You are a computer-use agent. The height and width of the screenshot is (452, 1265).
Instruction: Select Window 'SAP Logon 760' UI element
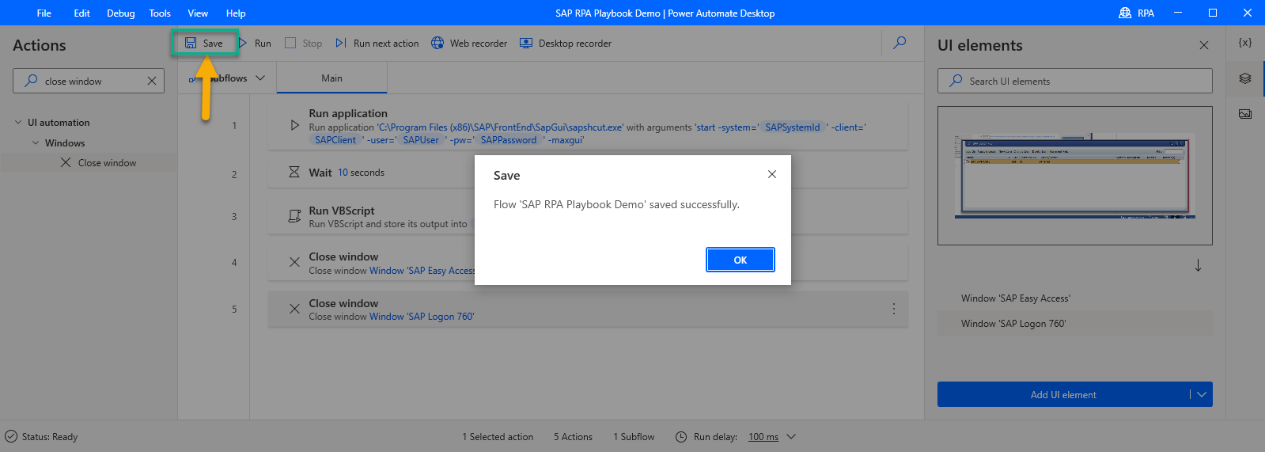1075,323
